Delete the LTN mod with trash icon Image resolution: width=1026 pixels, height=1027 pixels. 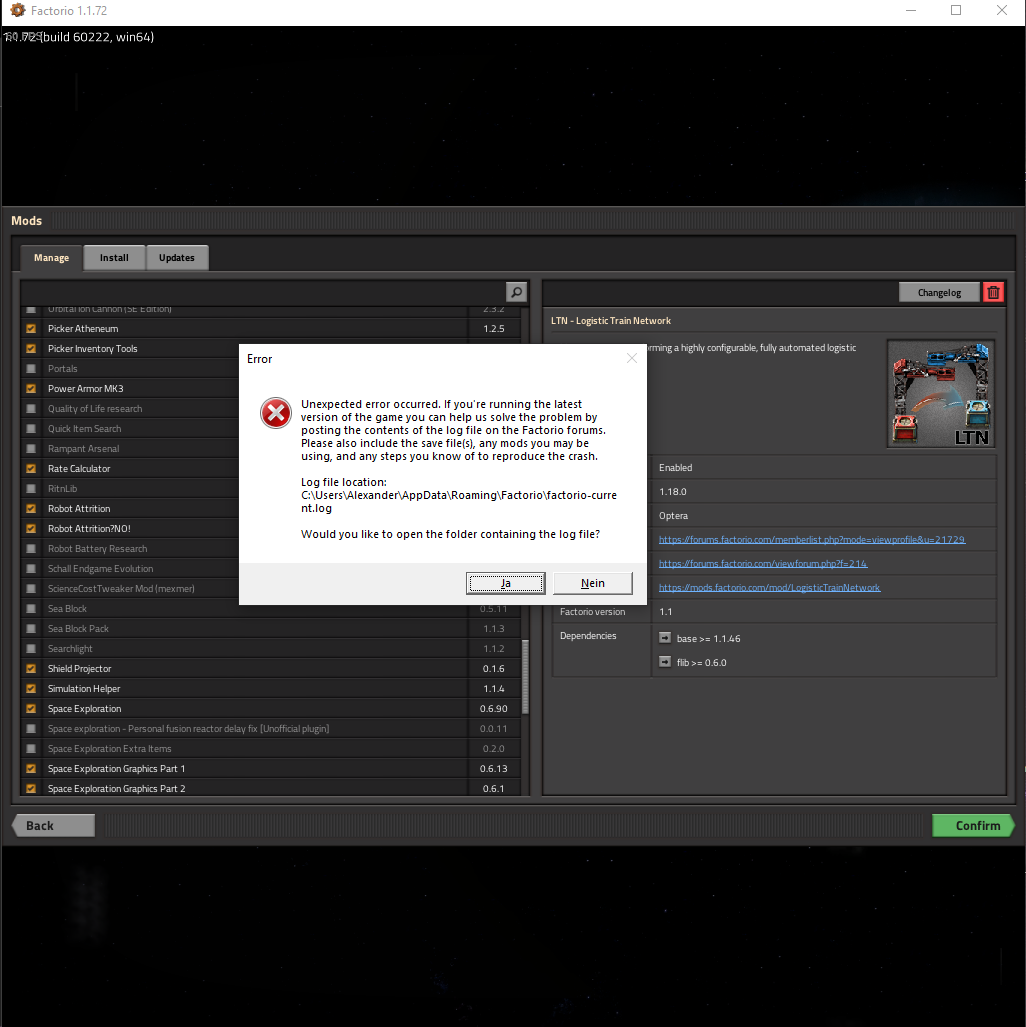point(993,293)
